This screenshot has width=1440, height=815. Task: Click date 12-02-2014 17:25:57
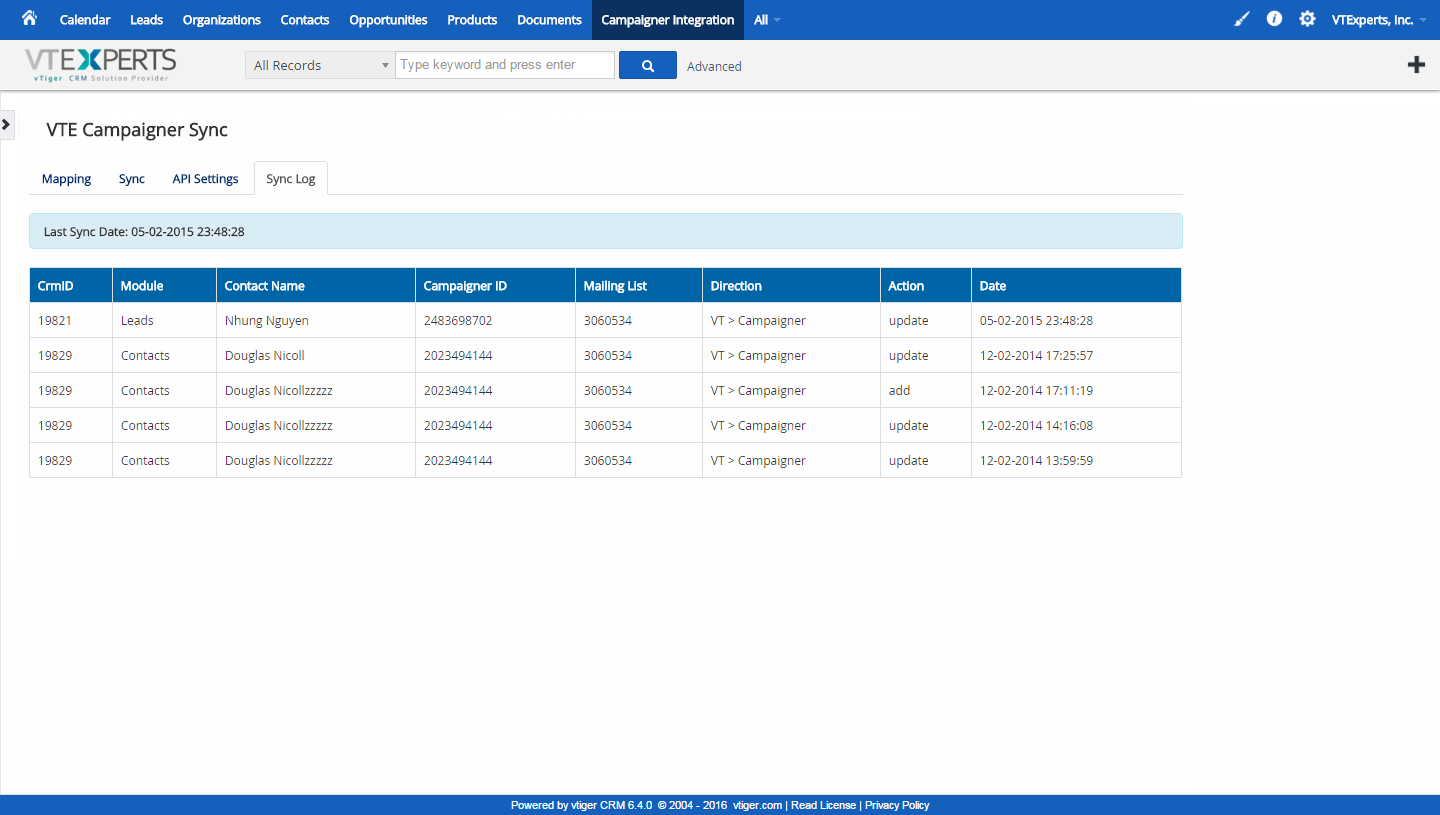pyautogui.click(x=1036, y=356)
